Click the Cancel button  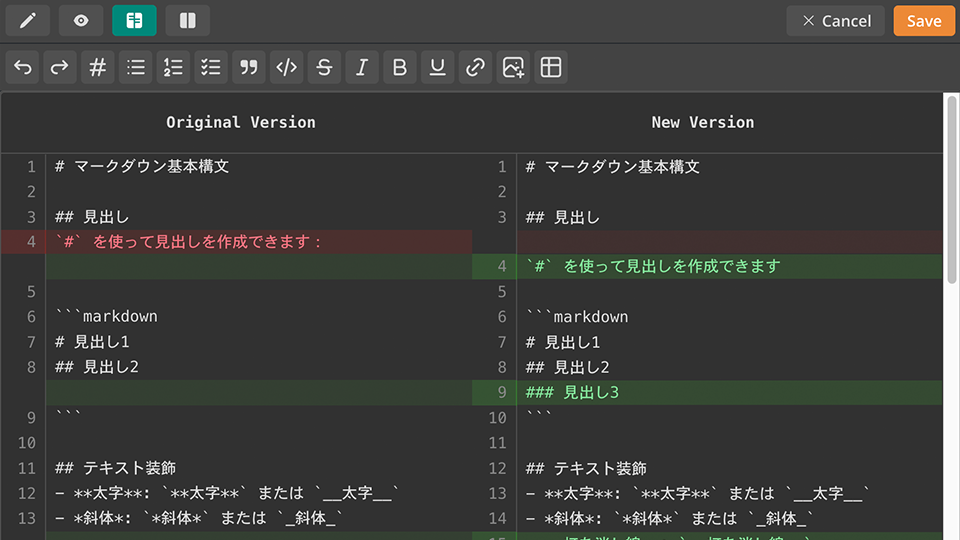point(836,21)
